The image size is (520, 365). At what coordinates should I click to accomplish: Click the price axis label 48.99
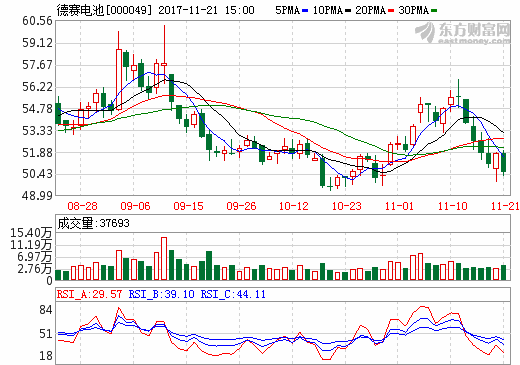pos(37,196)
